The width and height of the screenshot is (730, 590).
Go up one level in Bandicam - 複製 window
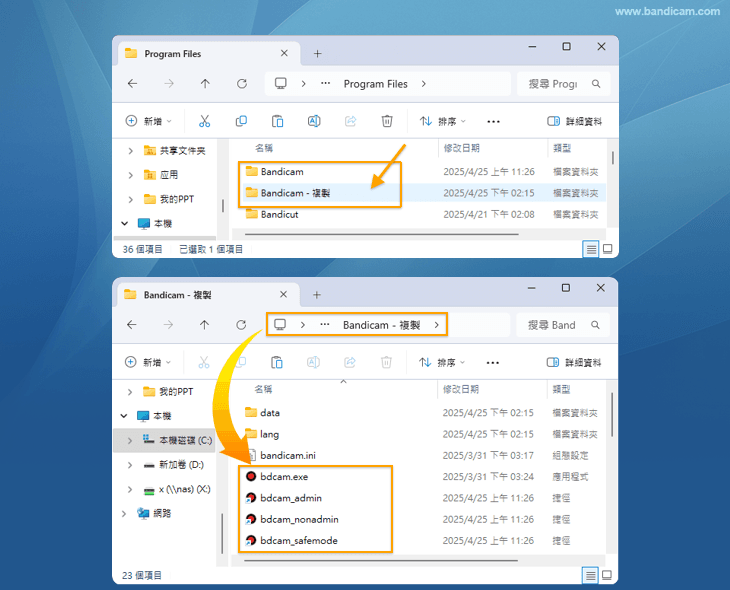pyautogui.click(x=204, y=325)
